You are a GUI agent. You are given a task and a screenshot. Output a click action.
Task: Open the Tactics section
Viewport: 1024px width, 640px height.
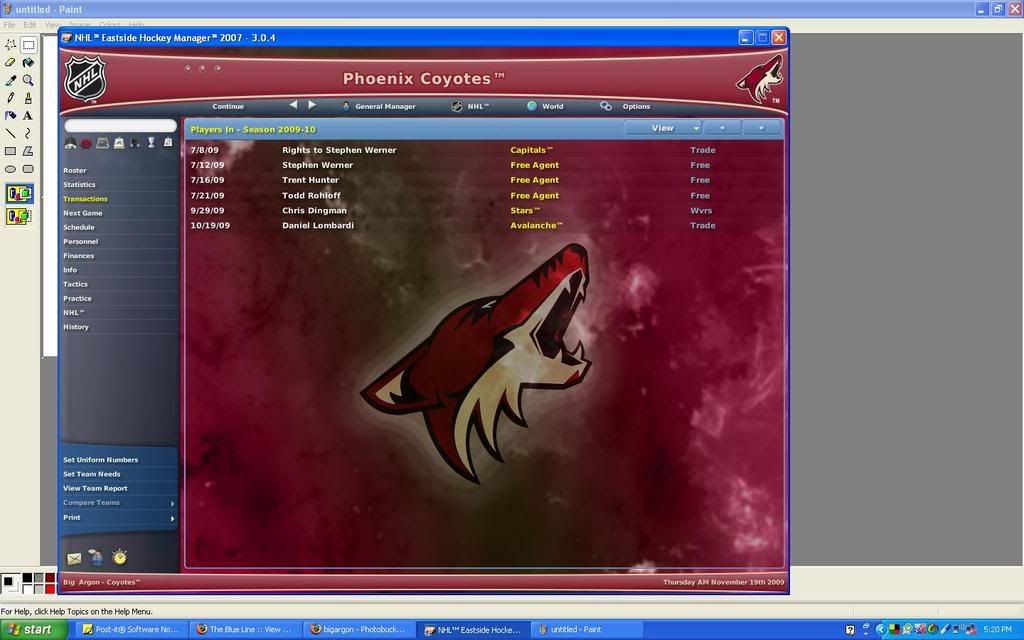[76, 284]
